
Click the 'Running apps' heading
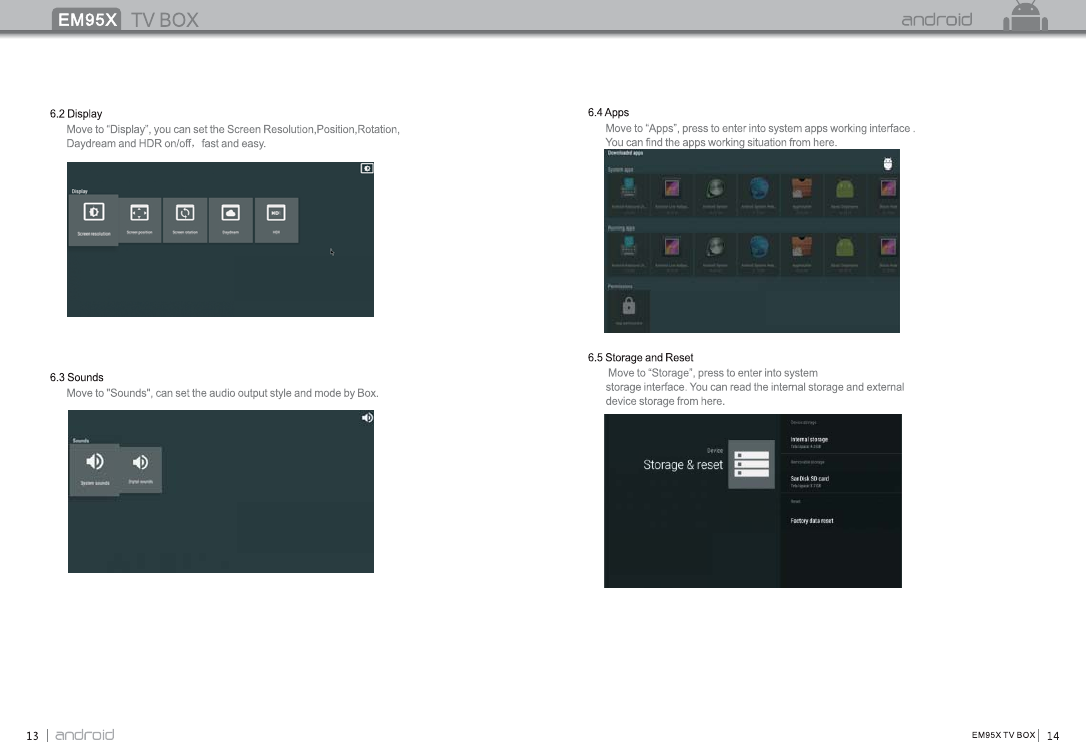(621, 228)
